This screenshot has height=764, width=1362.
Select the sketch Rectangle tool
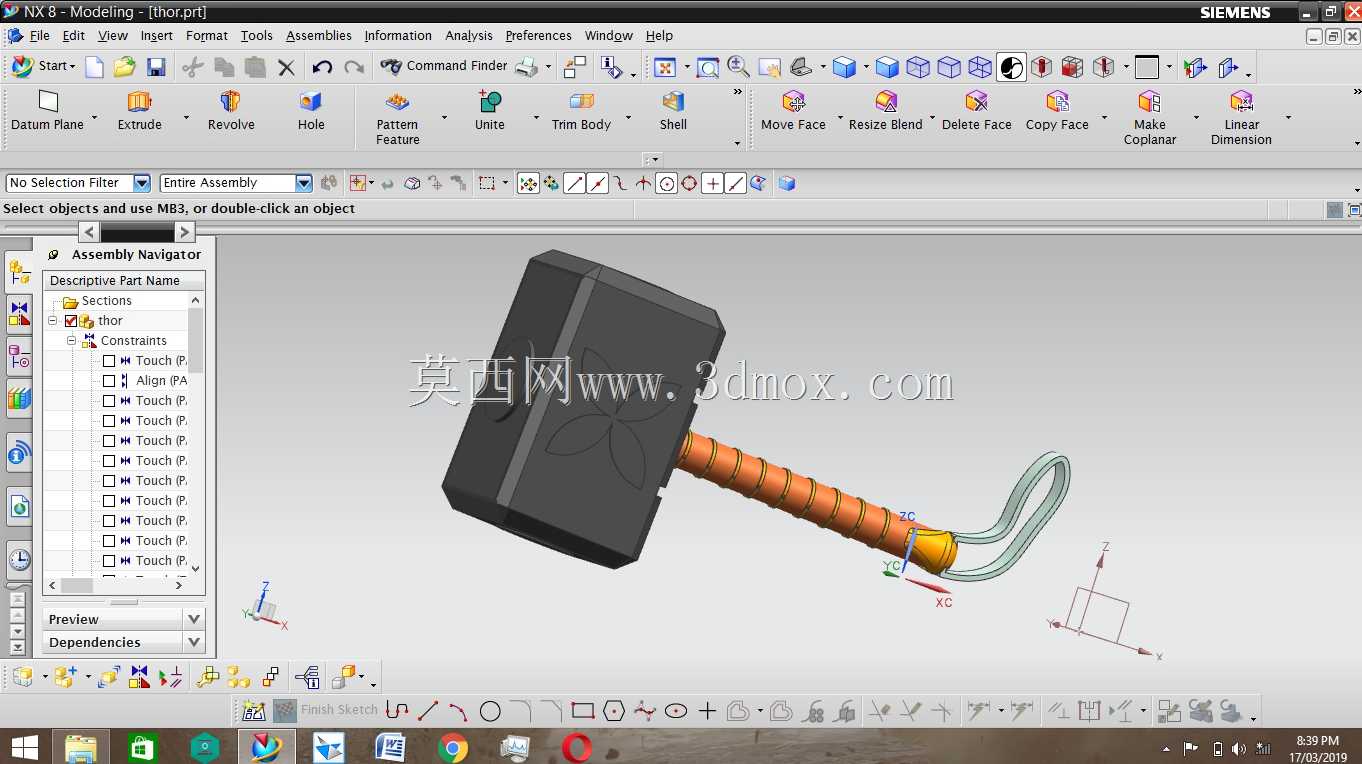pyautogui.click(x=583, y=711)
